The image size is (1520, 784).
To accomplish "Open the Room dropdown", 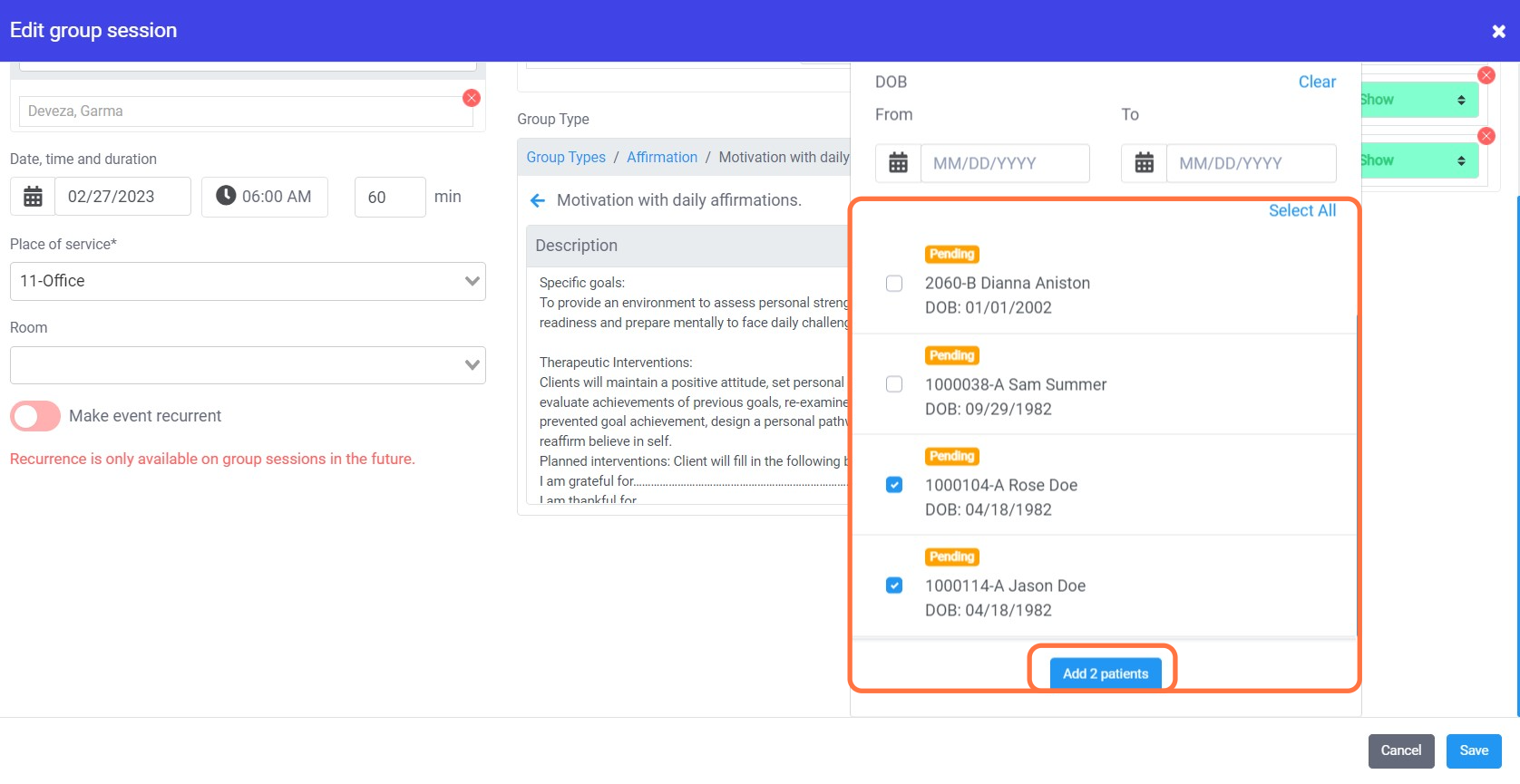I will (x=248, y=365).
